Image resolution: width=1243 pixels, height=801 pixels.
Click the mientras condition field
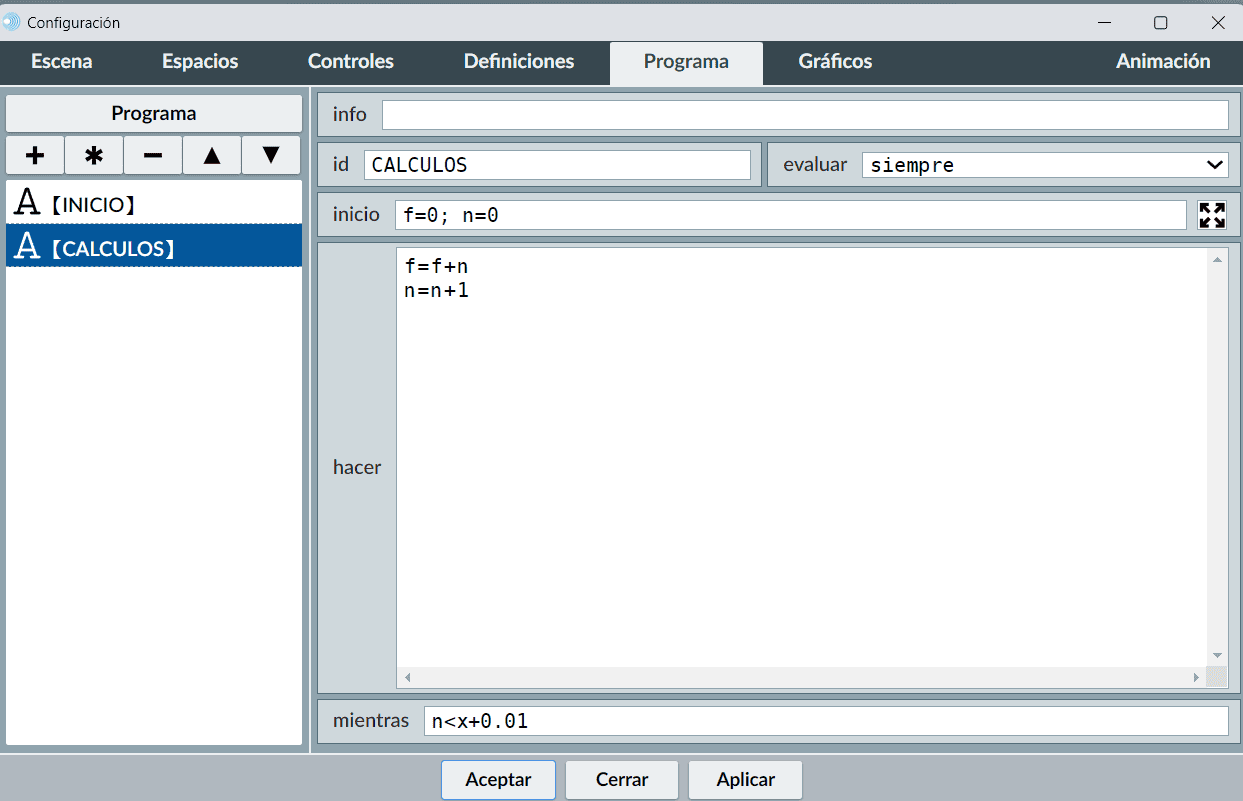[825, 721]
